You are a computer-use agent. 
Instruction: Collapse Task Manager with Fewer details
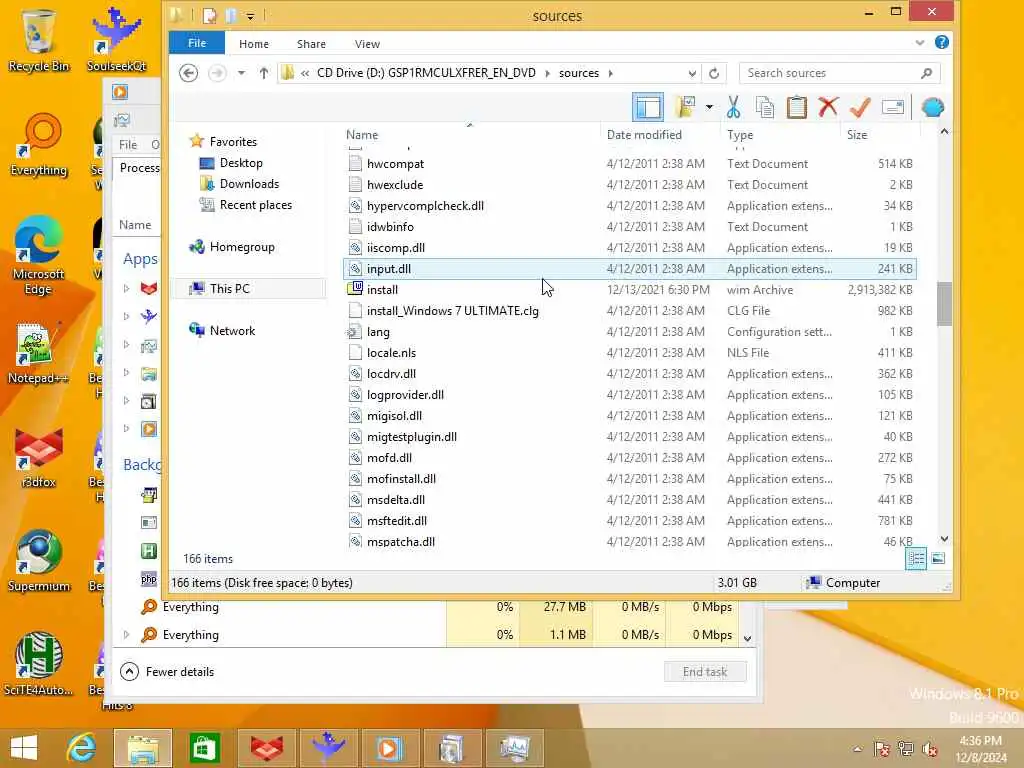[167, 672]
